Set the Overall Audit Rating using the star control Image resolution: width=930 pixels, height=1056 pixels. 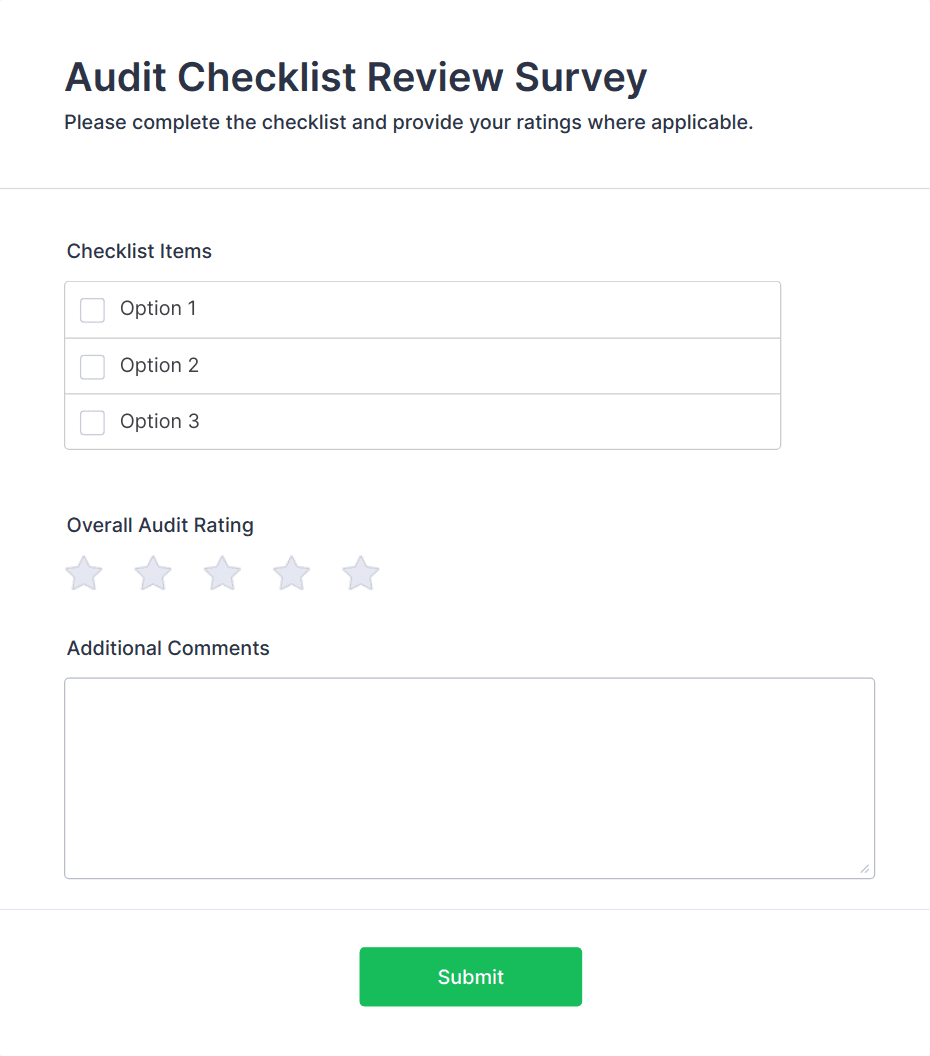tap(221, 573)
